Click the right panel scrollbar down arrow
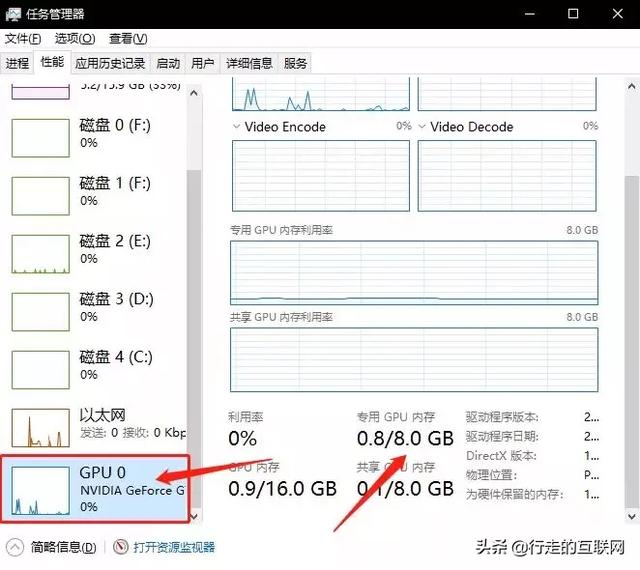This screenshot has width=640, height=570. click(632, 517)
